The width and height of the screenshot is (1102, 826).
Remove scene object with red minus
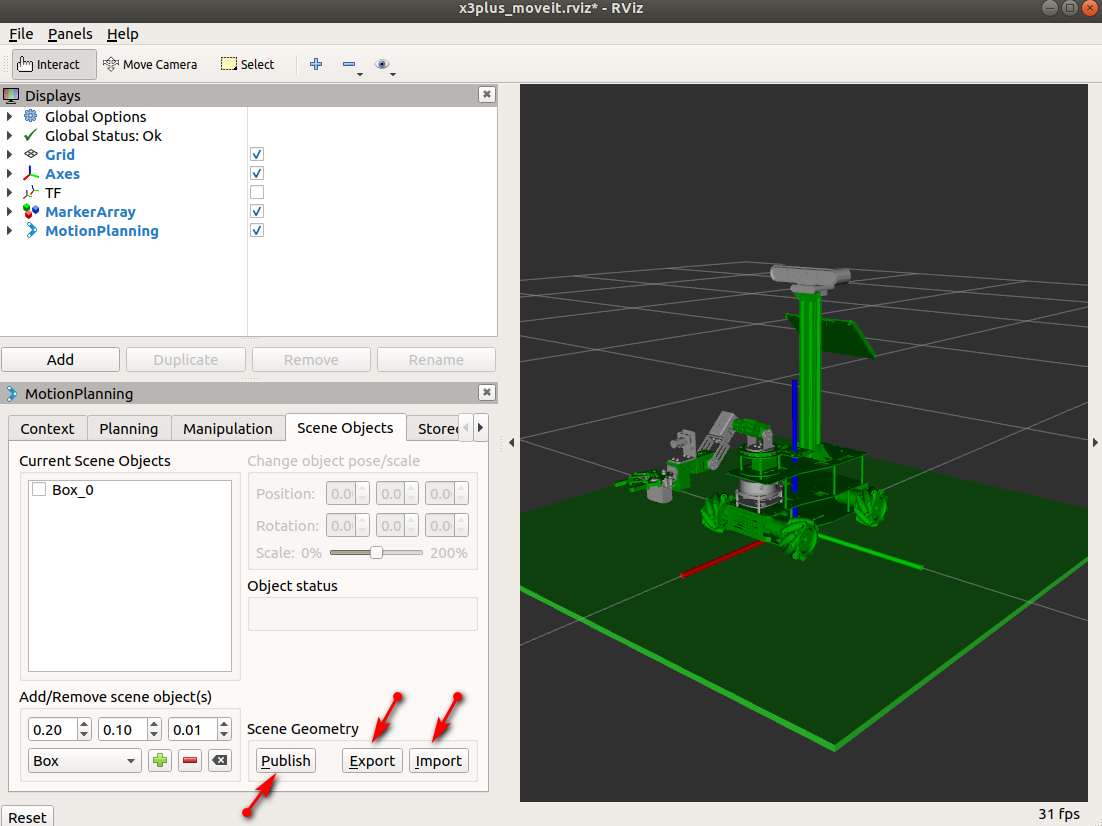point(190,761)
